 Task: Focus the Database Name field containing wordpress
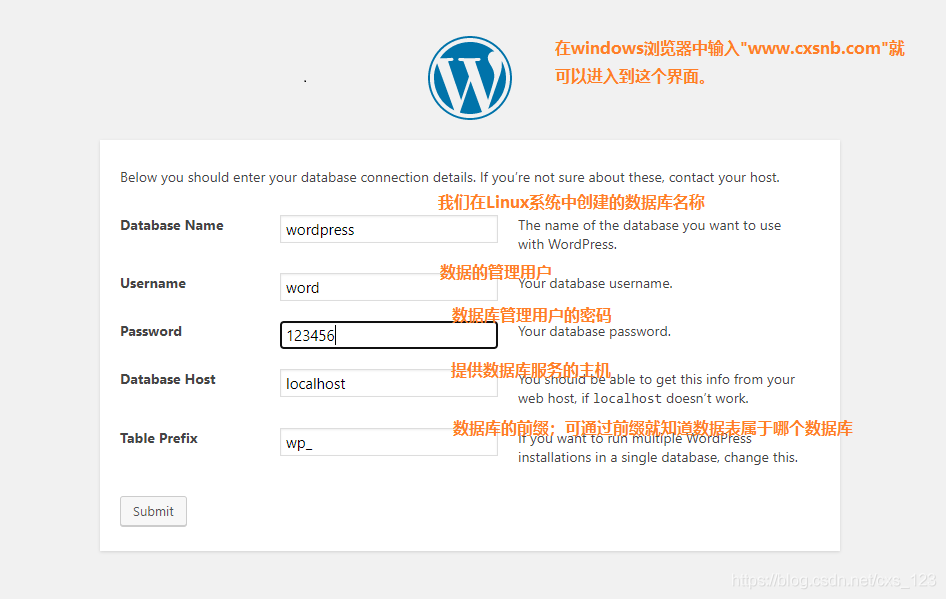(x=389, y=229)
